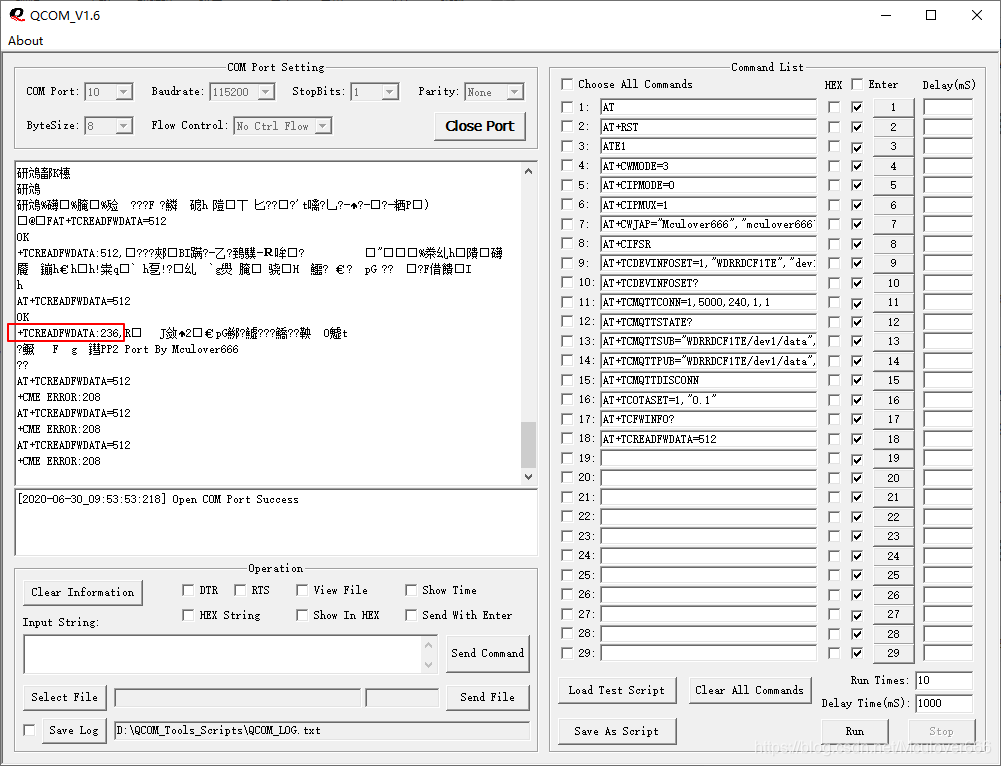Click the Run button

[x=855, y=732]
